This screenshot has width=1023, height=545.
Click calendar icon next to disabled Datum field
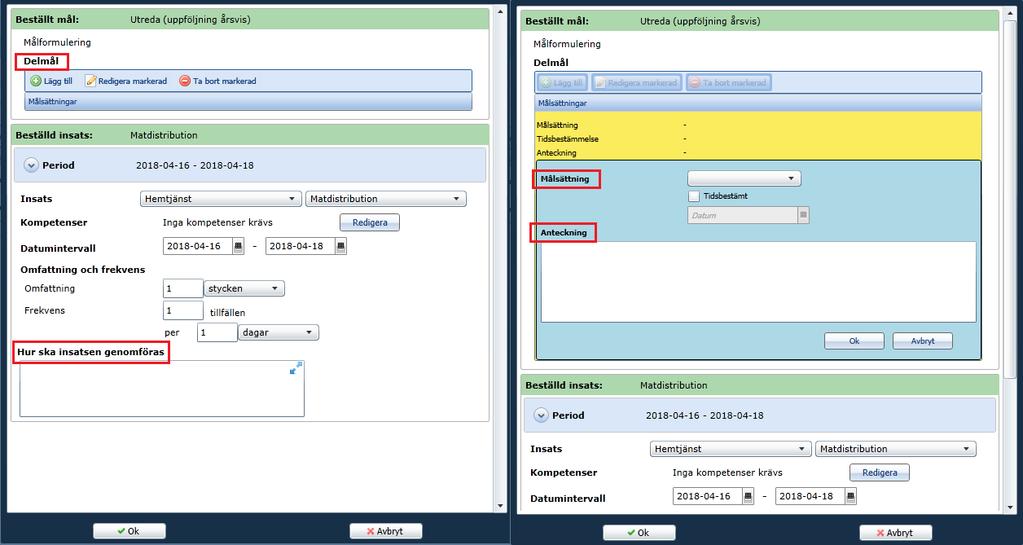804,215
